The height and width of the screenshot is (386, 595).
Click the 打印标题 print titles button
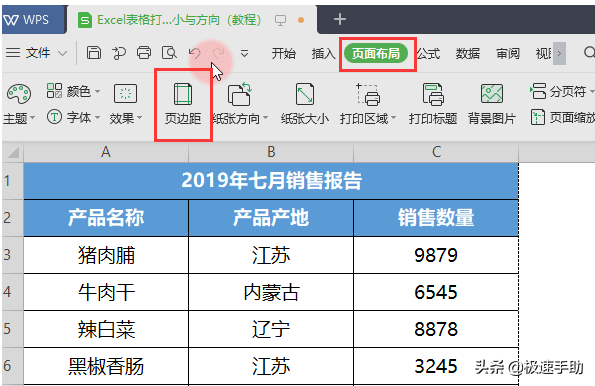(433, 104)
